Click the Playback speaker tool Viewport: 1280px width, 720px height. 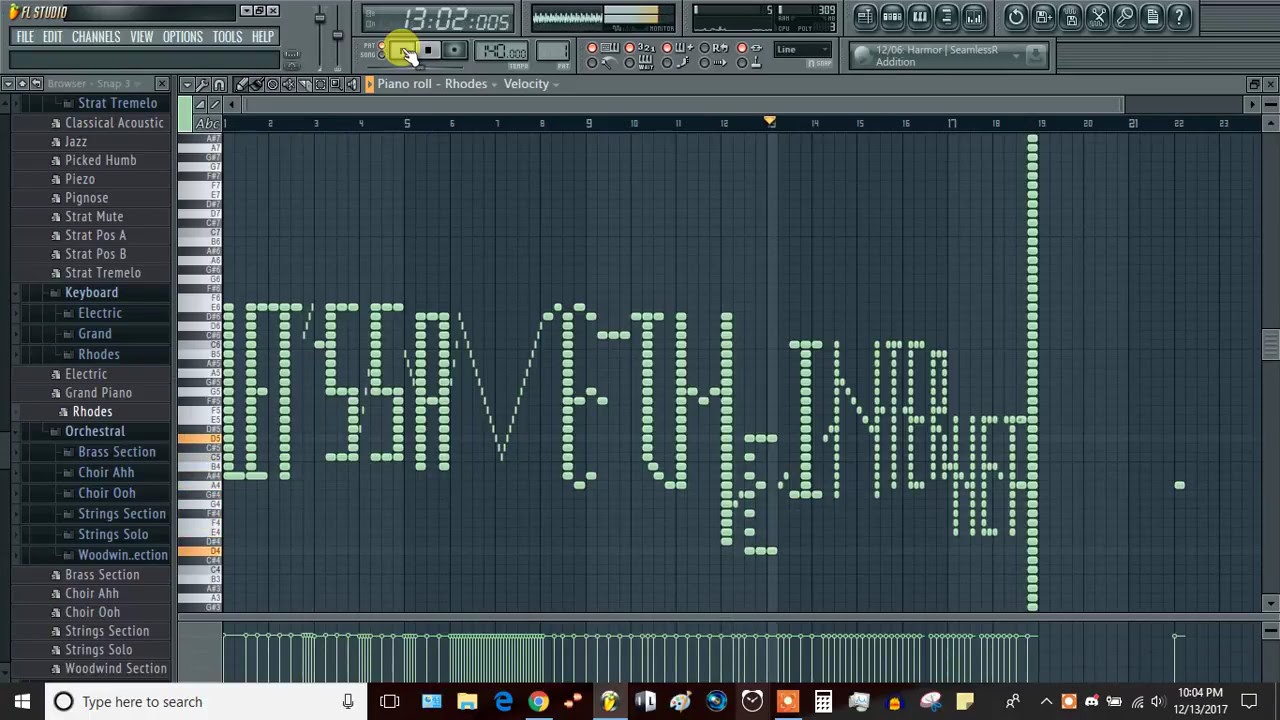coord(352,84)
